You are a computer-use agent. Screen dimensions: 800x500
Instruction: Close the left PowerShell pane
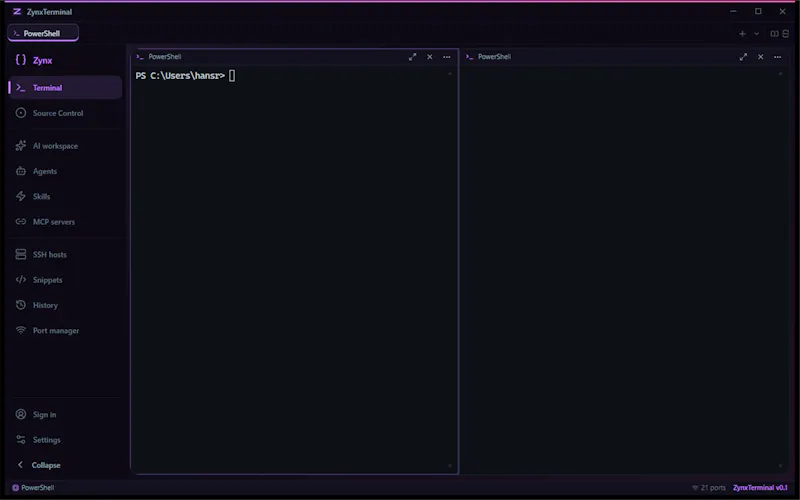[x=430, y=57]
